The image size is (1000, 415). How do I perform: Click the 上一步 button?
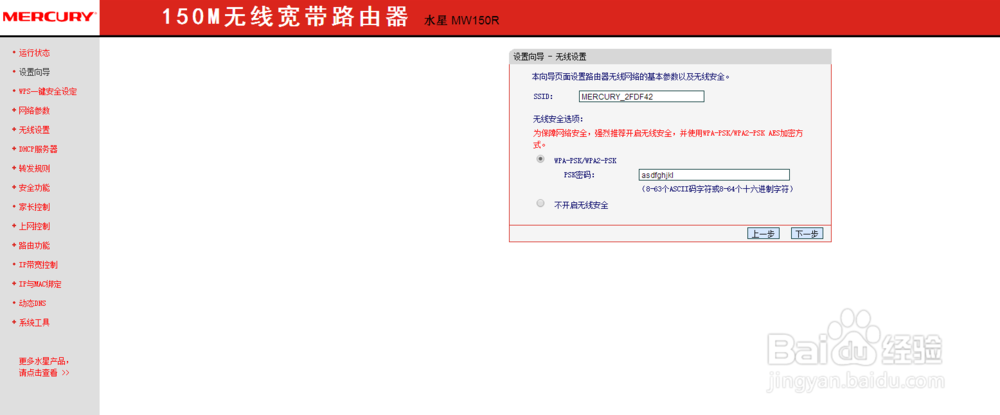click(x=763, y=233)
